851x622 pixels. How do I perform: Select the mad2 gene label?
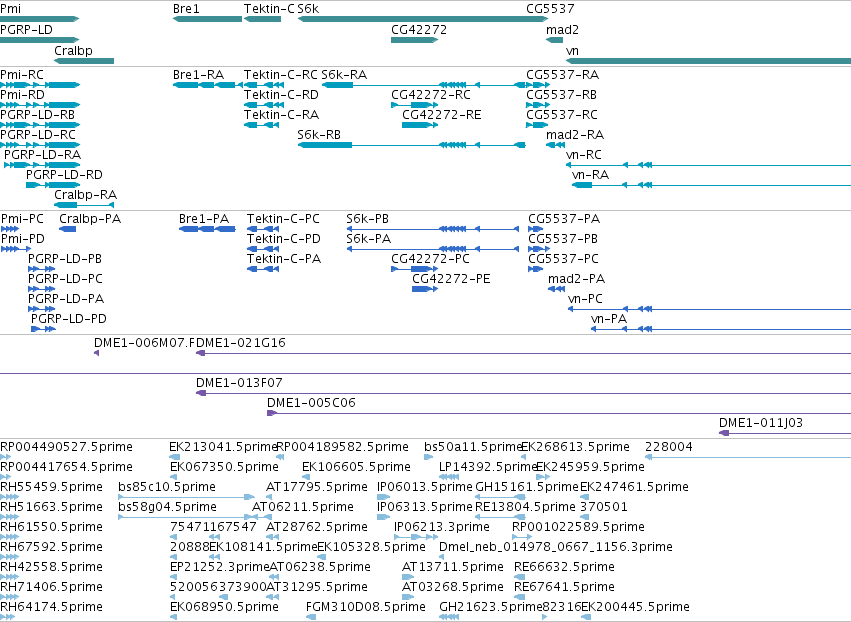pyautogui.click(x=562, y=30)
